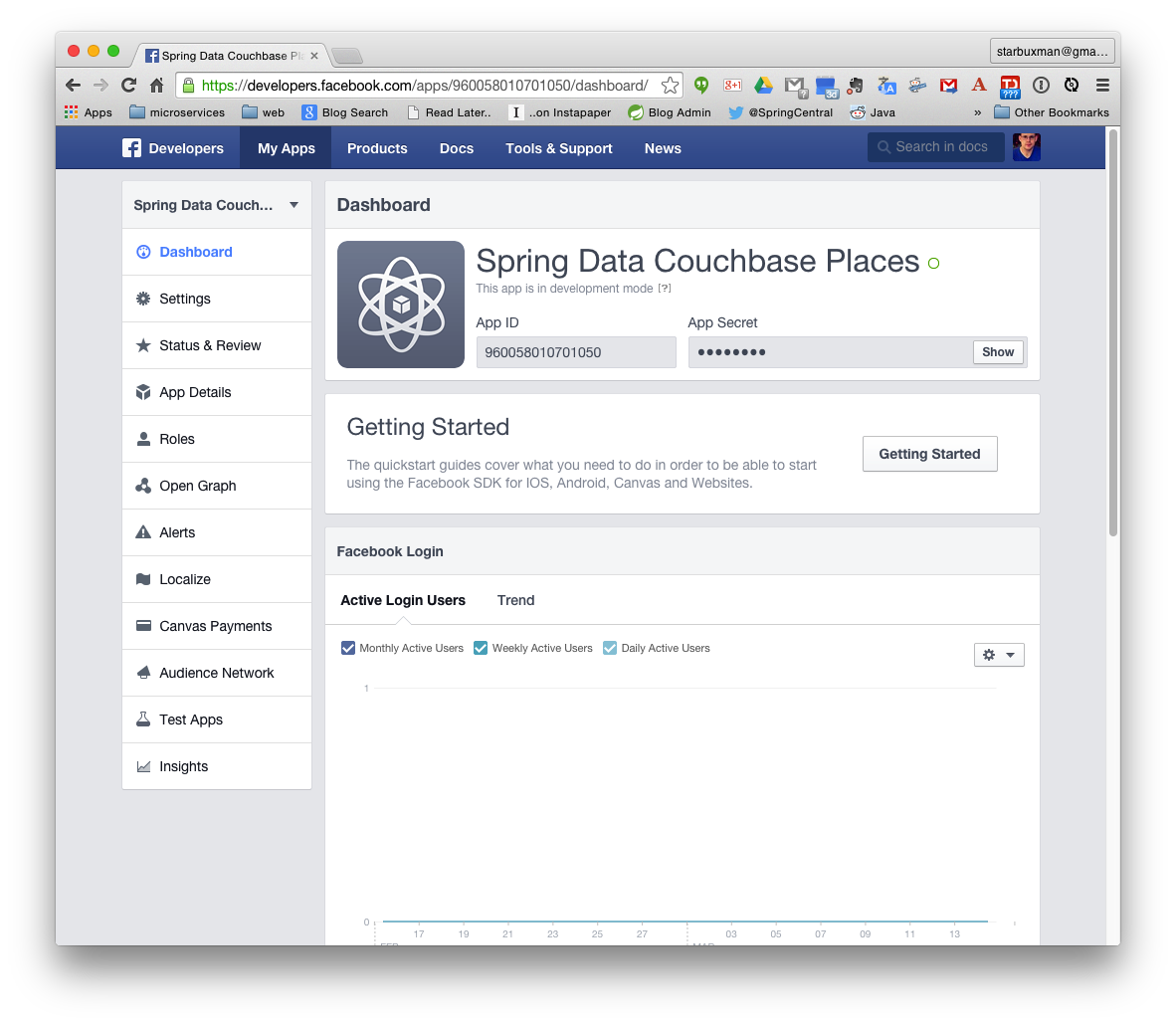Open the @SpringCentral Twitter bookmark
Screen dimensions: 1176x1025
pyautogui.click(x=781, y=112)
